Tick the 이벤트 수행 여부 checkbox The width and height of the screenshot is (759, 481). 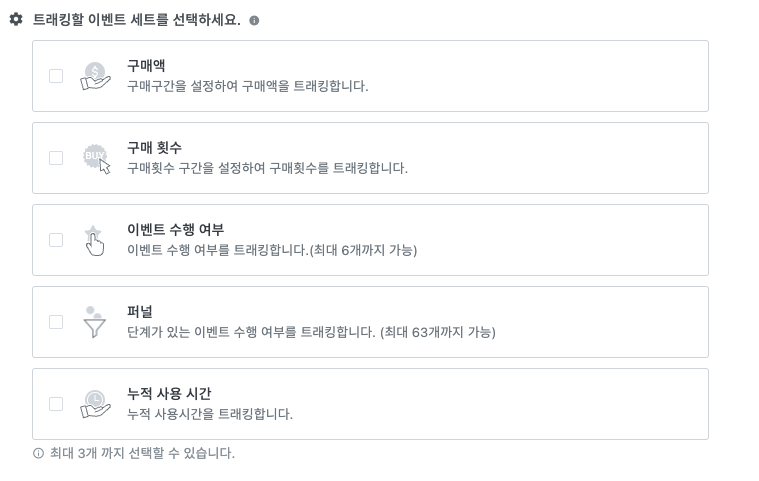[56, 240]
